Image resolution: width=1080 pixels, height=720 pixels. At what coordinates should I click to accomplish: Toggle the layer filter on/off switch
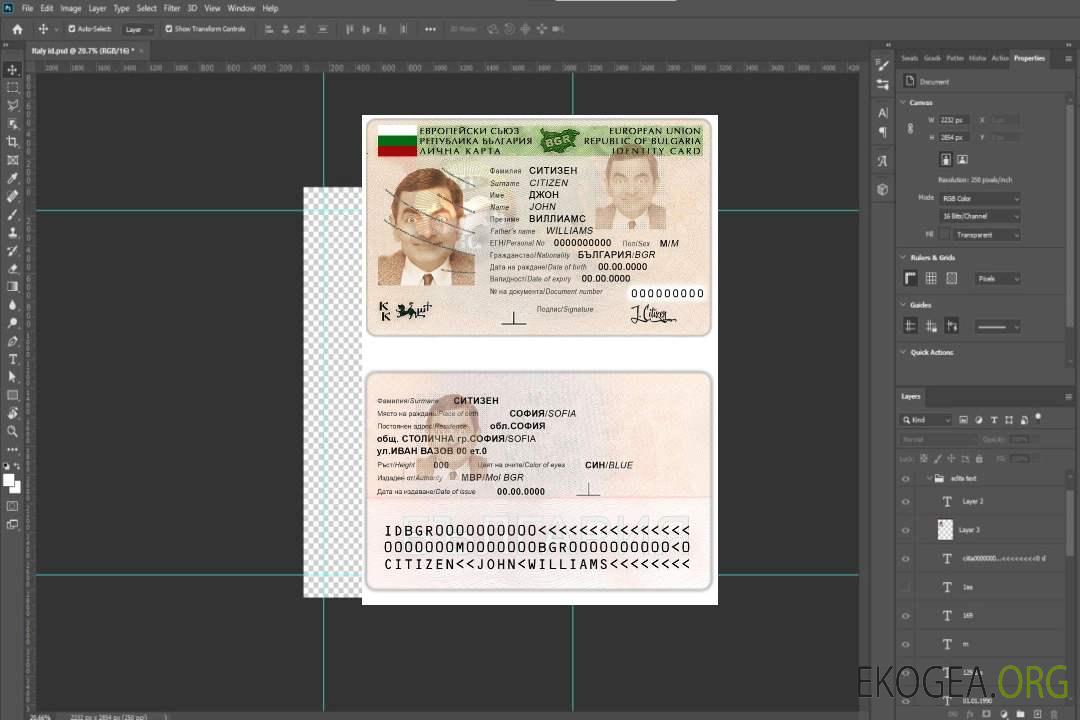point(1038,418)
